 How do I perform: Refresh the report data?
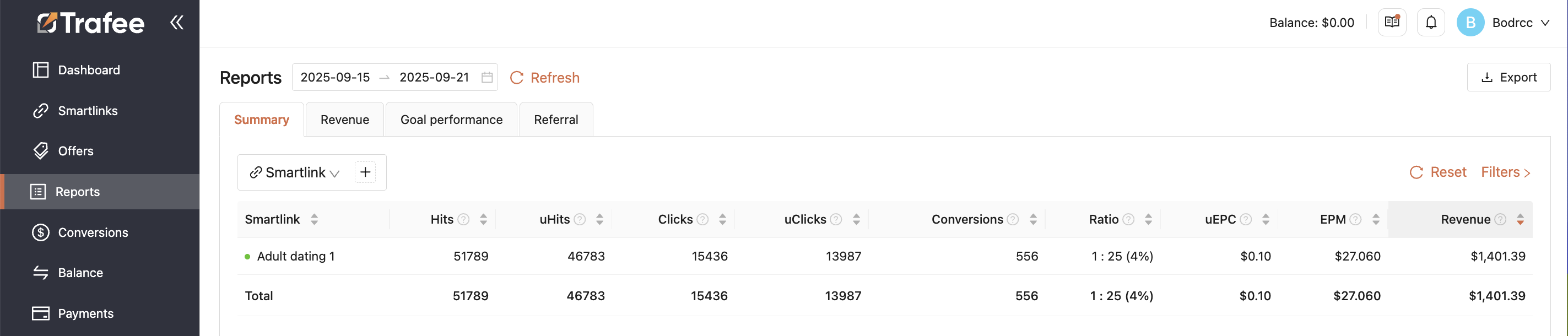(545, 78)
